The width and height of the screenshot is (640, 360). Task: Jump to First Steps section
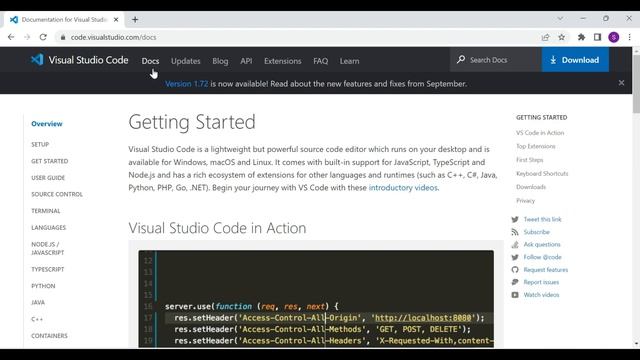(x=530, y=160)
